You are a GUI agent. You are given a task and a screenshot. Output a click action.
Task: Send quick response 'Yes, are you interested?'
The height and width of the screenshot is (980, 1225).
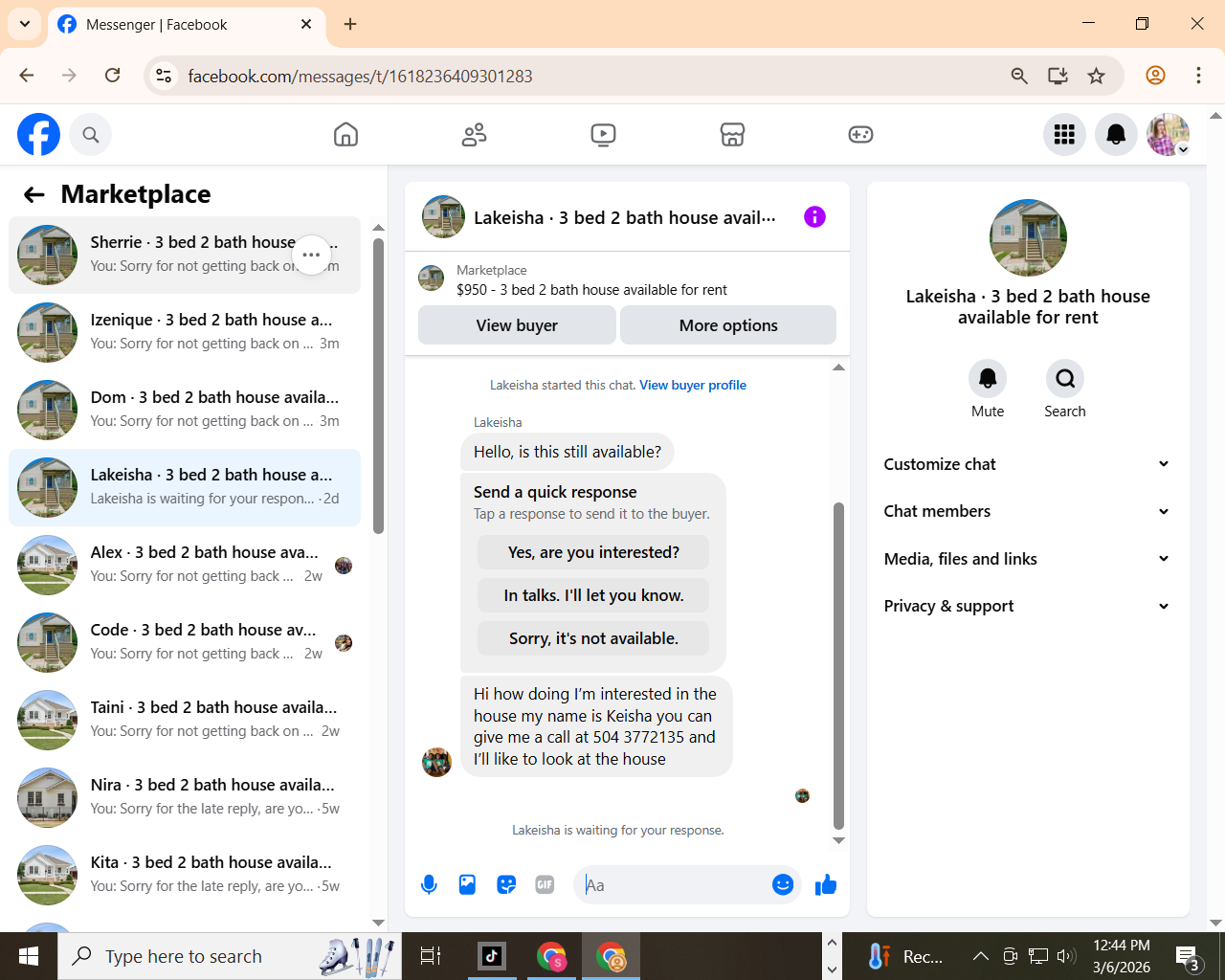point(593,552)
